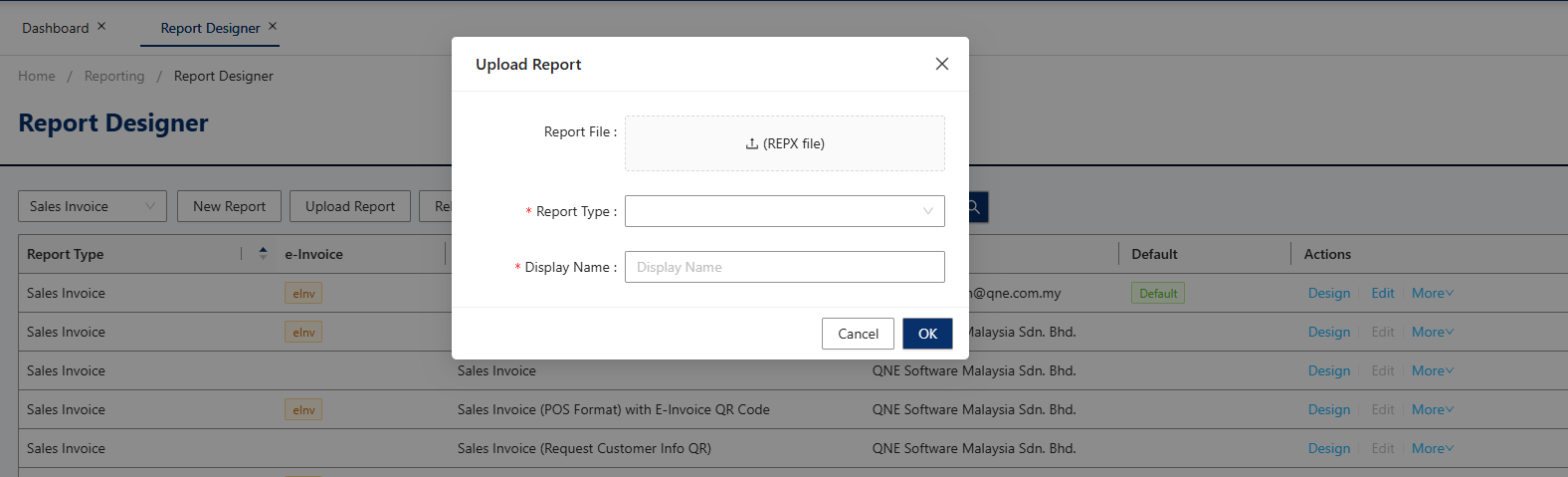Click the Upload Report toolbar button
The image size is (1568, 477).
[x=350, y=206]
